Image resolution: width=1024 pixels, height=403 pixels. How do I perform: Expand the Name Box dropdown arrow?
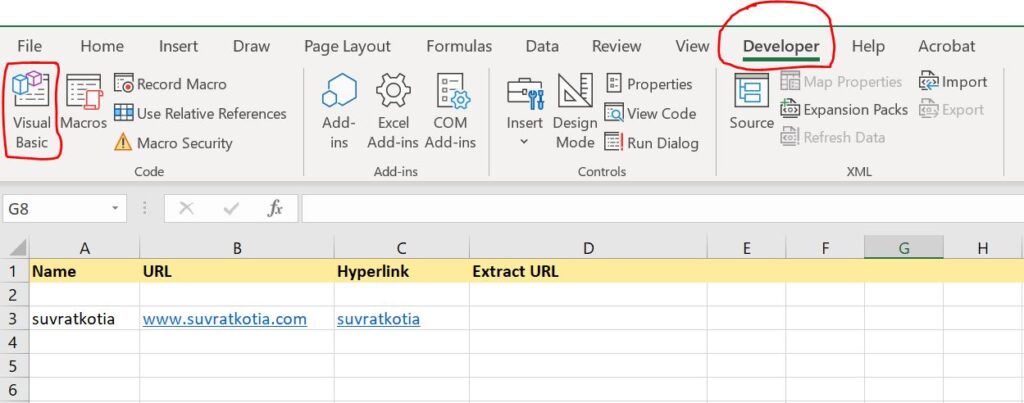pyautogui.click(x=115, y=209)
